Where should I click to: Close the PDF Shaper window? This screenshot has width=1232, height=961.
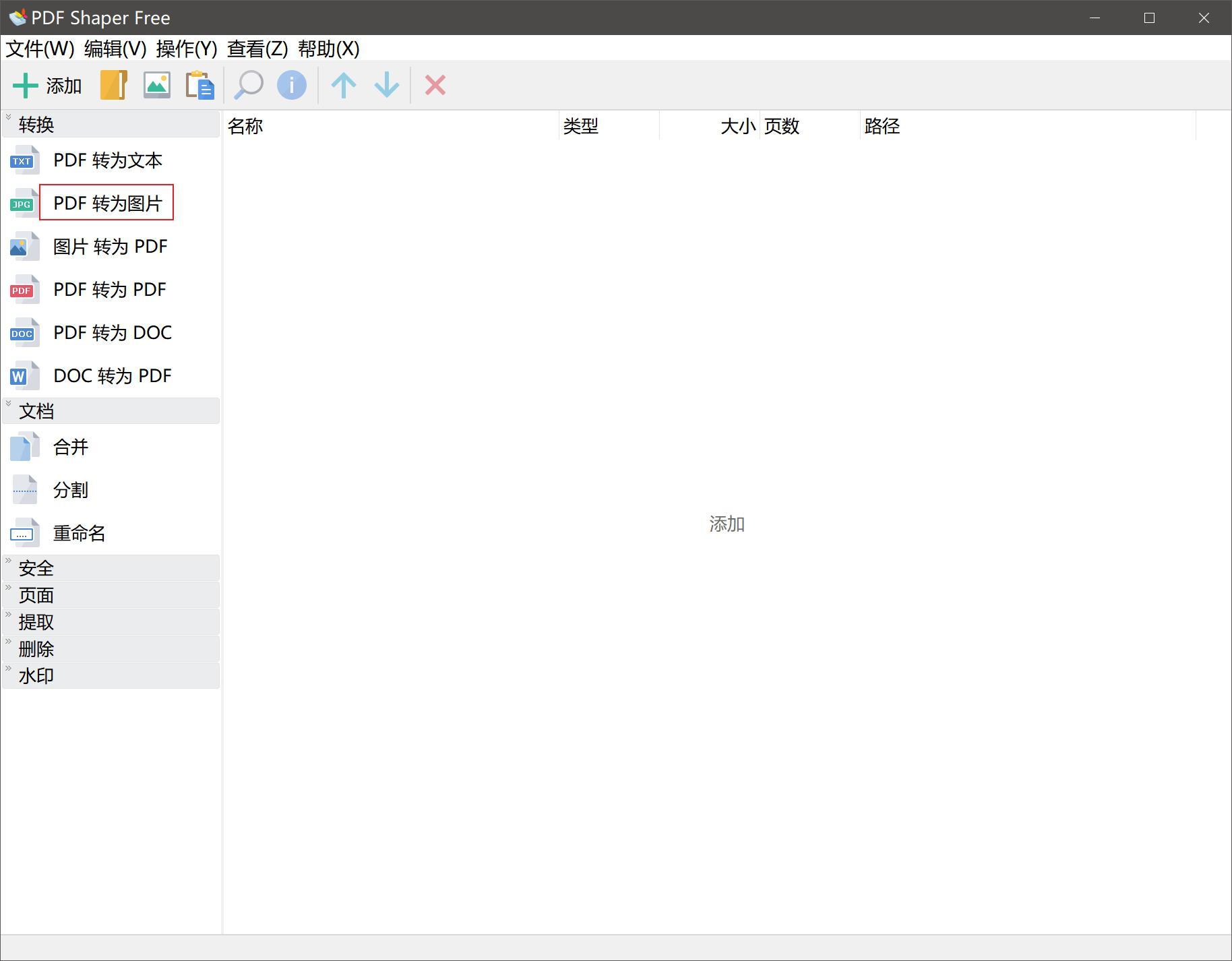pos(1204,18)
